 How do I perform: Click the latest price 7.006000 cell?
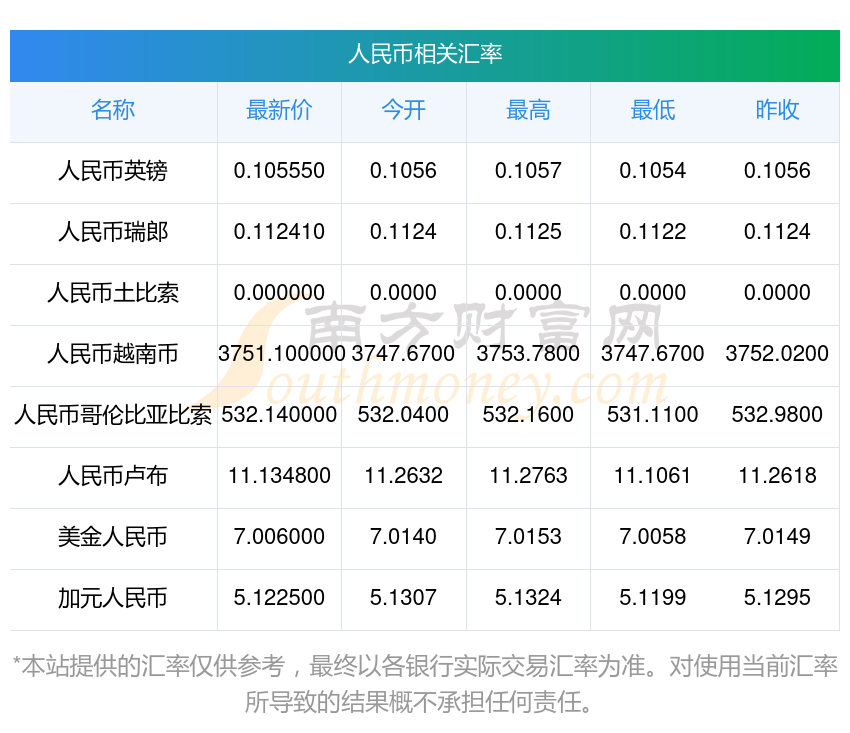pyautogui.click(x=279, y=537)
